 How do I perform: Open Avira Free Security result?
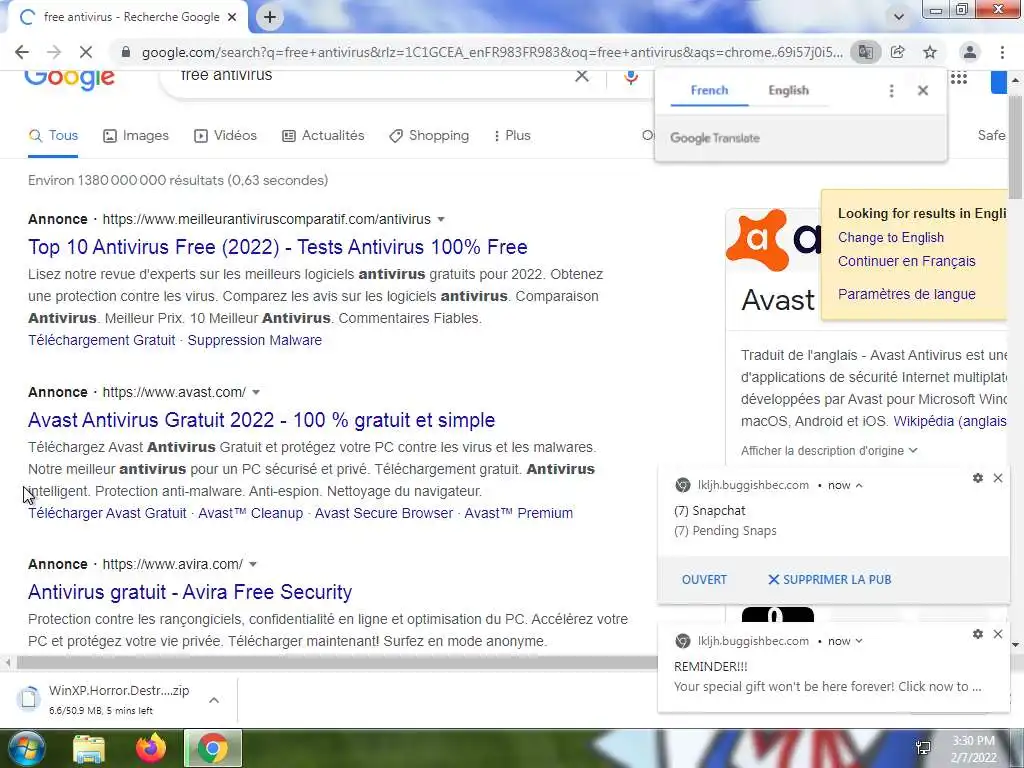click(x=190, y=592)
